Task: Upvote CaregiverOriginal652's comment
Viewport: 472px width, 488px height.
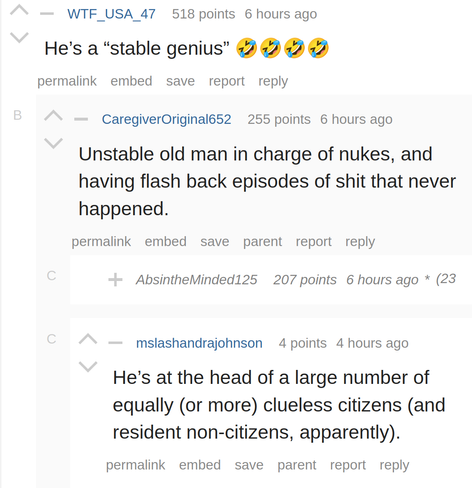Action: tap(53, 116)
